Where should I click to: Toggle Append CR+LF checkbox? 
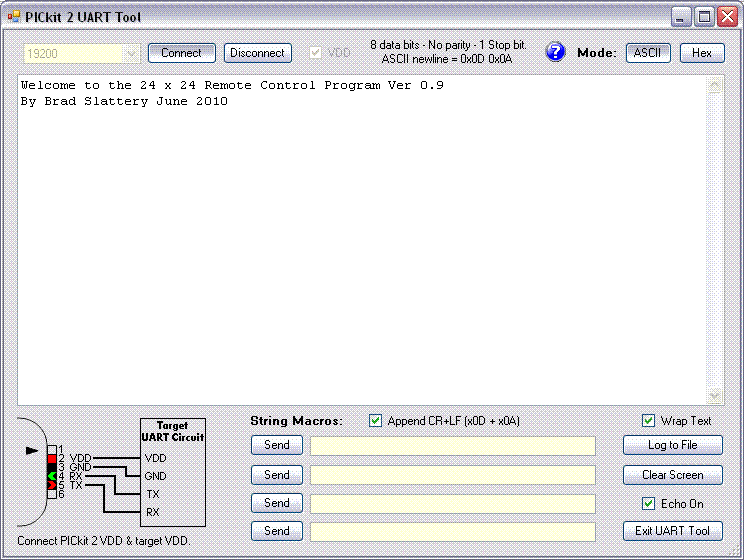[375, 420]
